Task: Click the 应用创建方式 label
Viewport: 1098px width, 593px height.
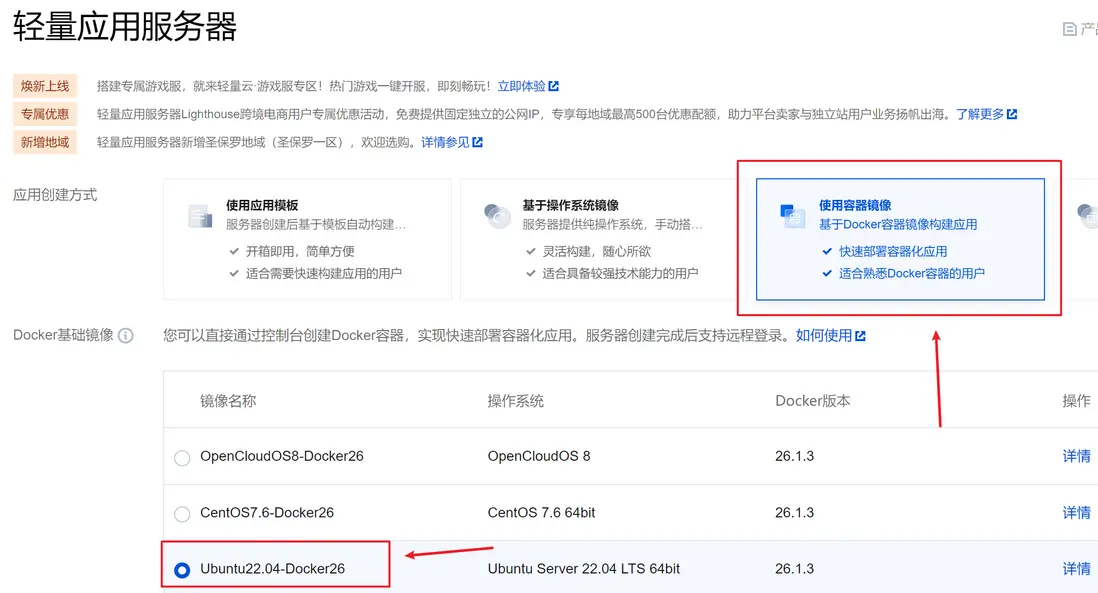Action: click(x=55, y=195)
